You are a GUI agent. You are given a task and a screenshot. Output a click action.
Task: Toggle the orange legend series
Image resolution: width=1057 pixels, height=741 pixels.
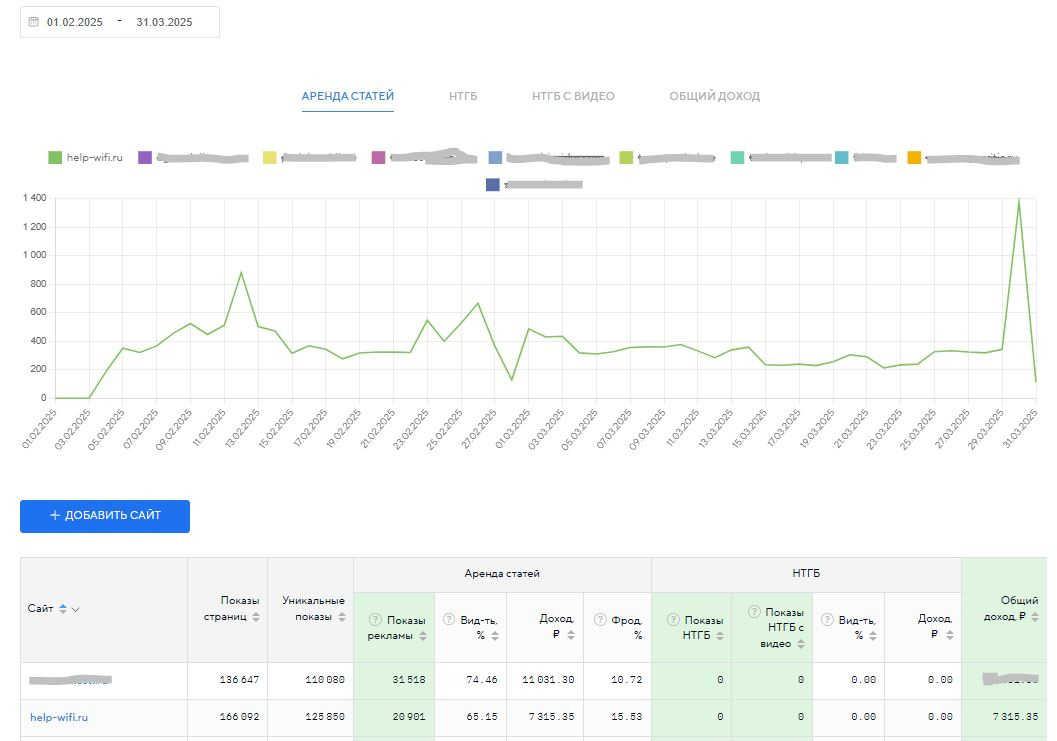pyautogui.click(x=914, y=157)
